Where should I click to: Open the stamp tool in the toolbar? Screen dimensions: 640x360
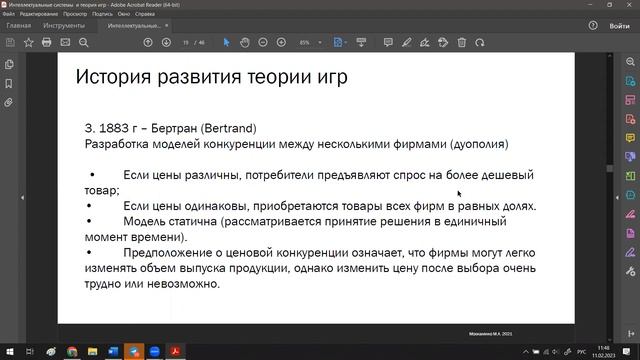coord(443,42)
